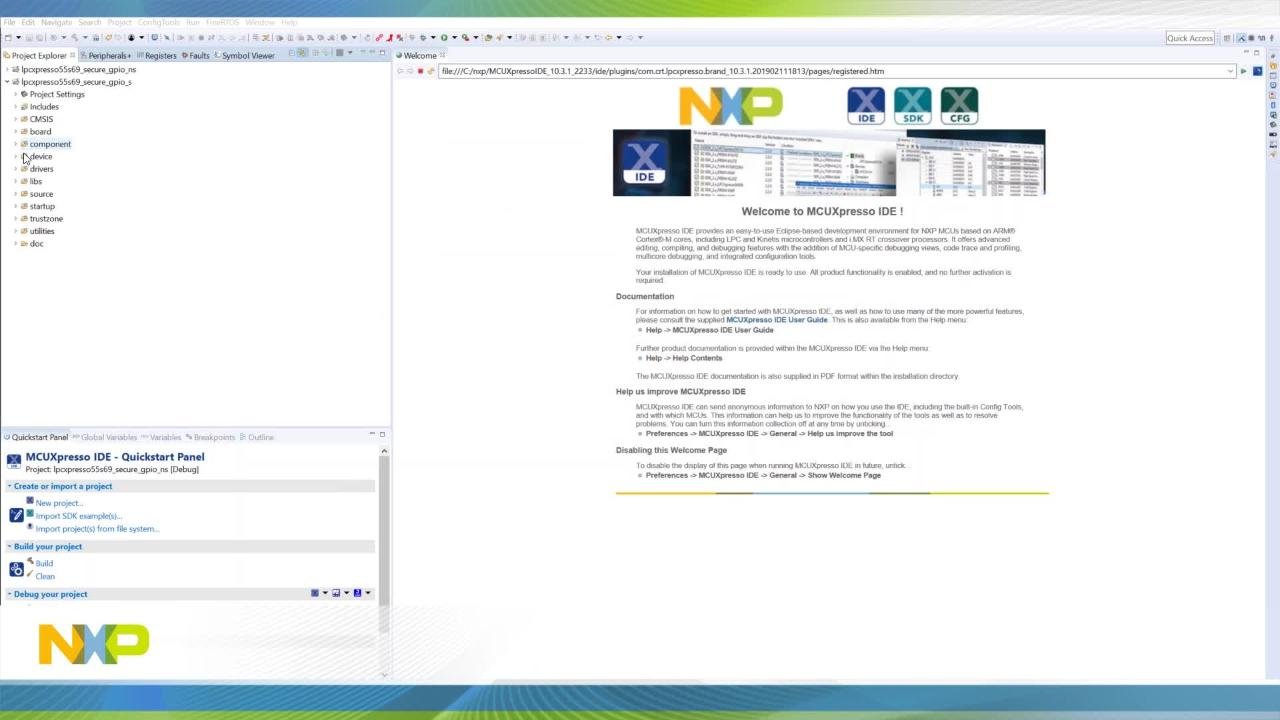
Task: Open the 'MCUXpresso IDE User Guide' link
Action: [777, 320]
